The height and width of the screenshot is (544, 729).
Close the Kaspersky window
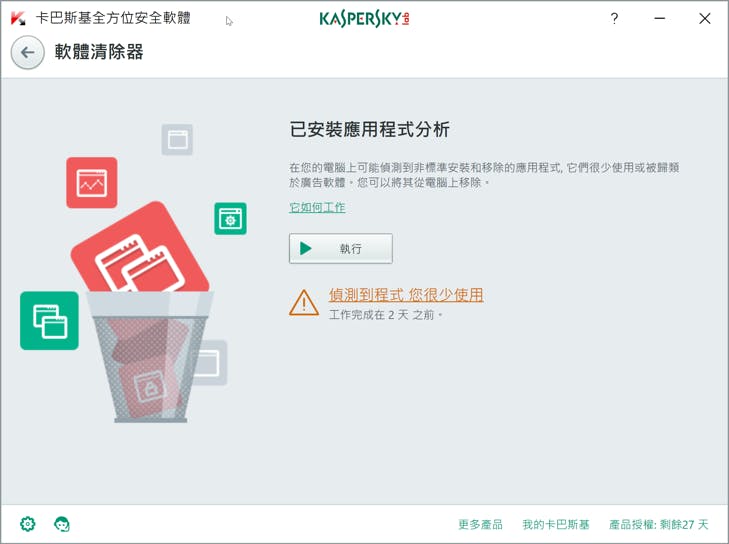coord(704,19)
